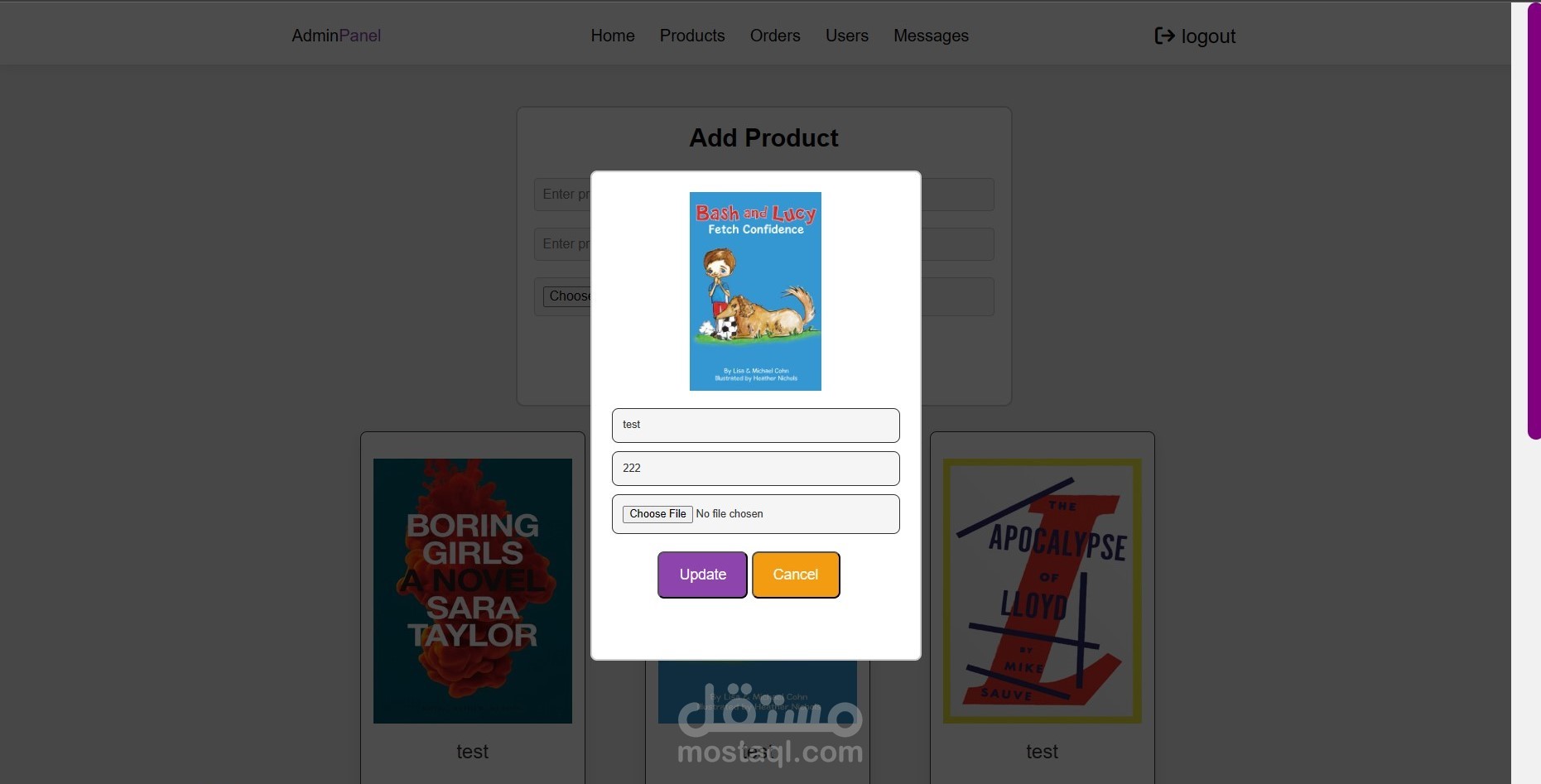Image resolution: width=1541 pixels, height=784 pixels.
Task: Click the logout arrow icon
Action: (x=1164, y=36)
